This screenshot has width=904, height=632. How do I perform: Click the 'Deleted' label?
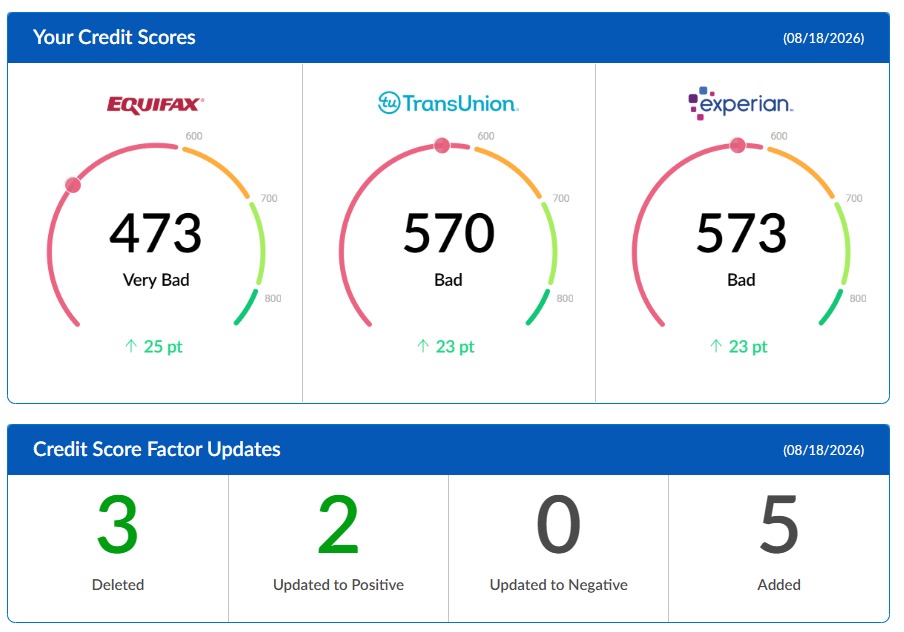tap(118, 585)
